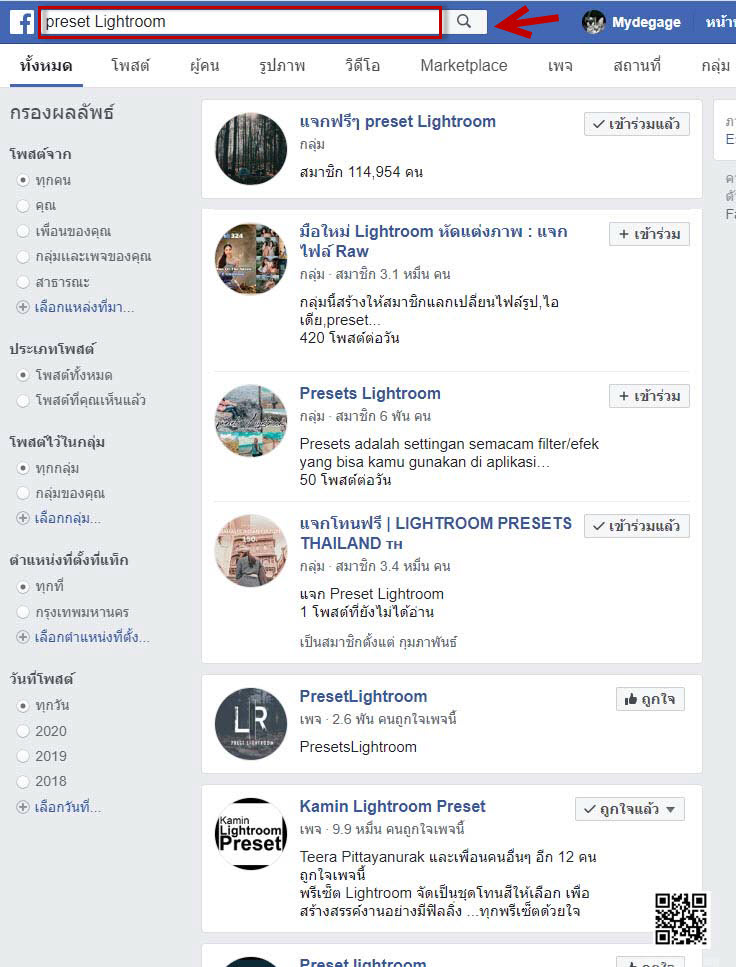Open the Kamin Lightroom Preset title link
The height and width of the screenshot is (967, 736).
[392, 806]
